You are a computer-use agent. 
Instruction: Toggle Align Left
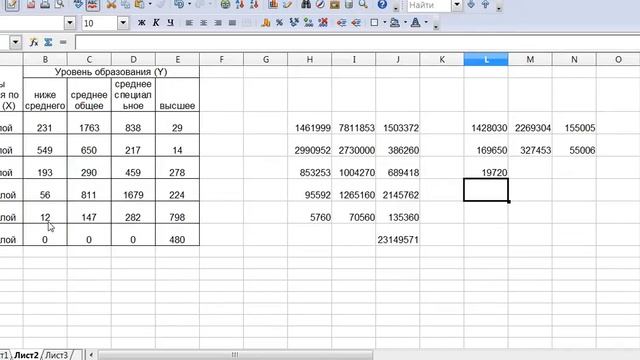tap(189, 23)
